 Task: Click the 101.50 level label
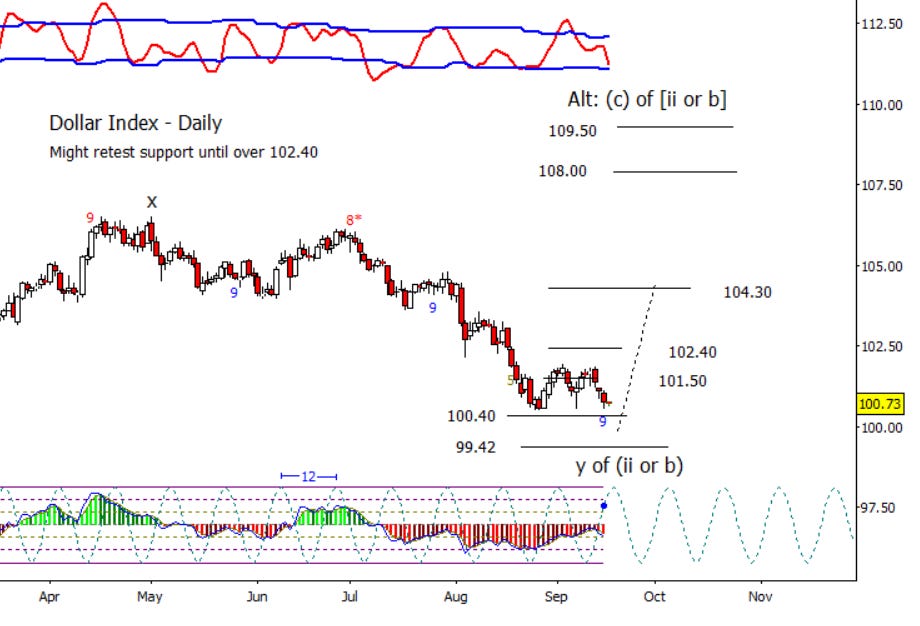click(682, 381)
